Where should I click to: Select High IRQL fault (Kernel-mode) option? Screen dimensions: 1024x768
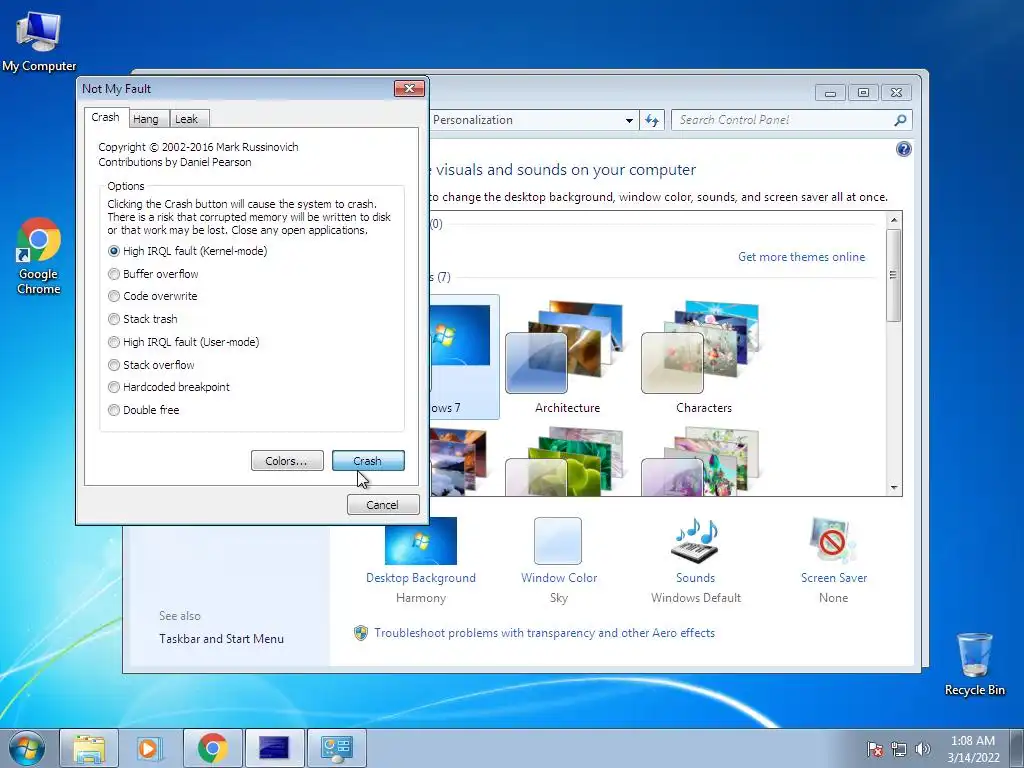(x=187, y=251)
